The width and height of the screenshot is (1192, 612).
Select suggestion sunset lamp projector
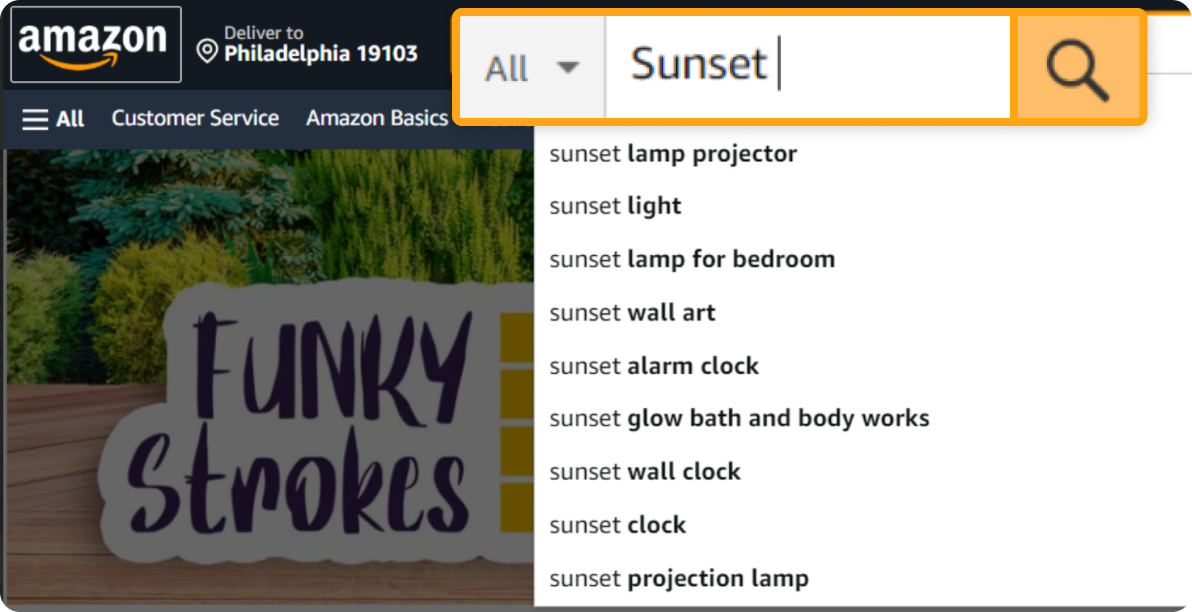(672, 153)
